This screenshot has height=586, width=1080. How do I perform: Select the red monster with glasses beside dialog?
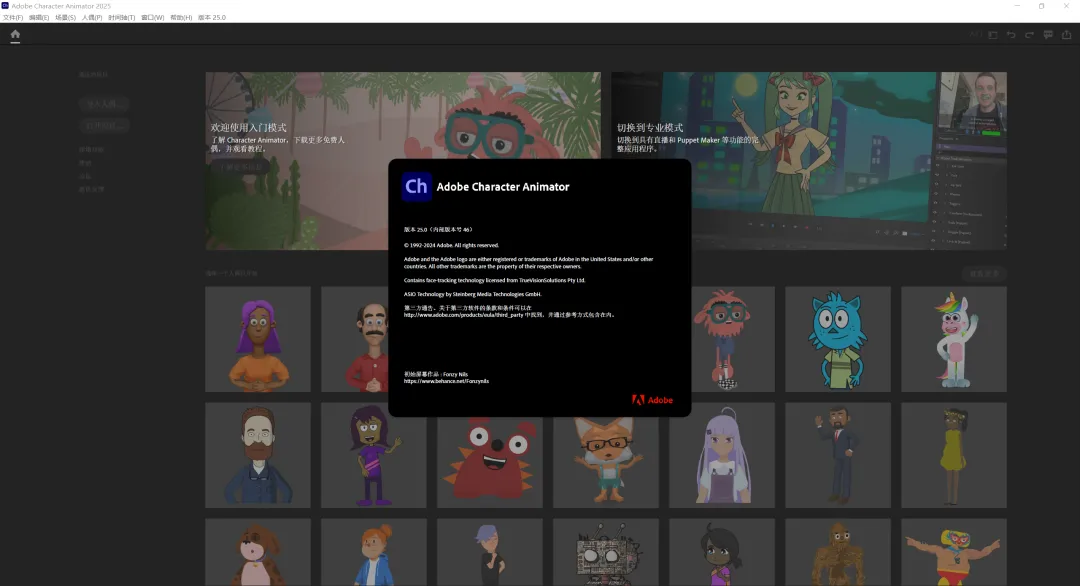pyautogui.click(x=733, y=339)
